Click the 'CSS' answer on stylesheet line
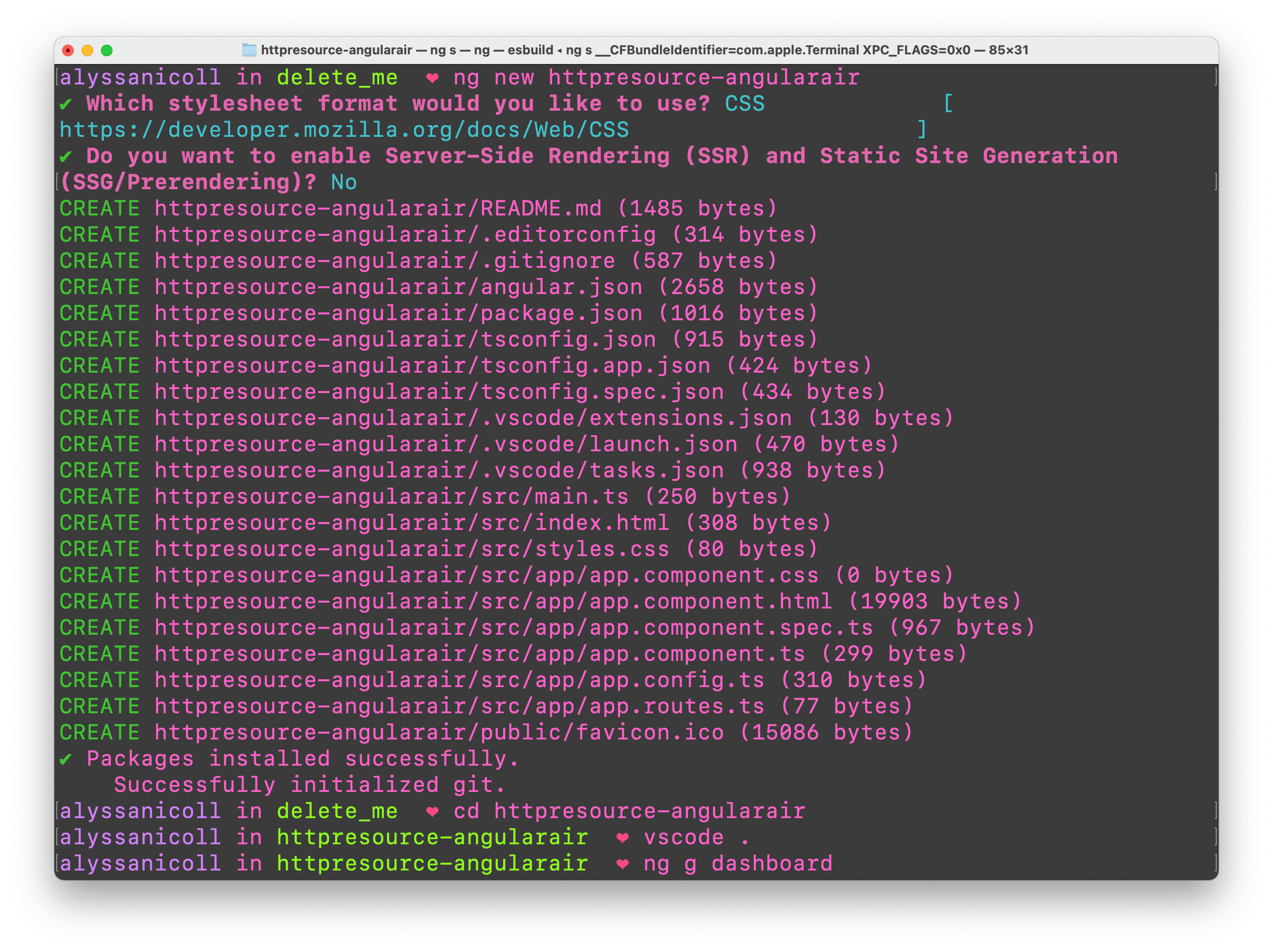The width and height of the screenshot is (1273, 952). point(745,104)
